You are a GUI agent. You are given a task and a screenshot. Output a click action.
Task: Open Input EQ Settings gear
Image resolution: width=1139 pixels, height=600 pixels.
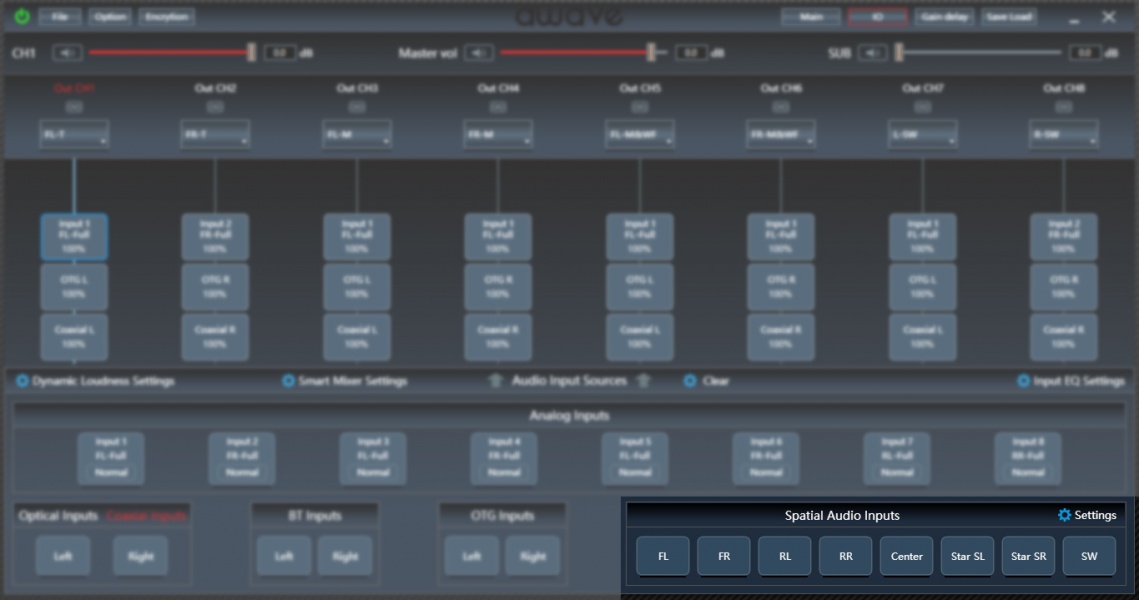click(x=1023, y=381)
